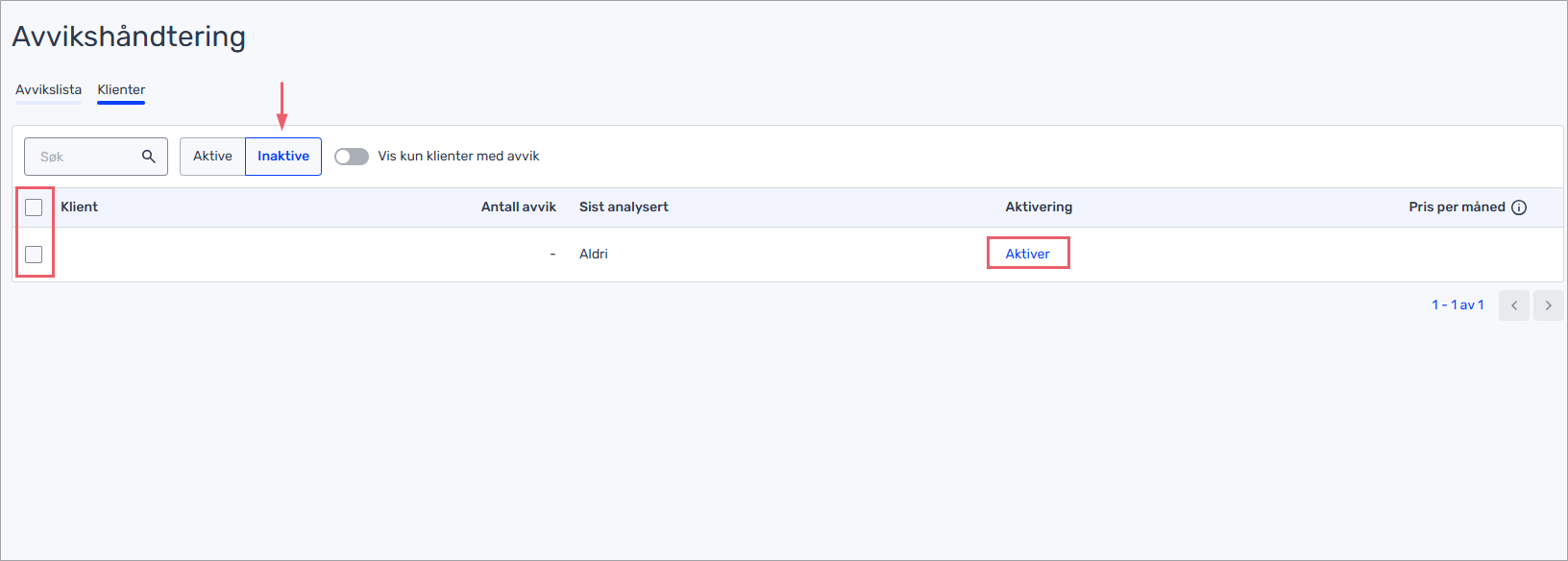Screen dimensions: 1568x561
Task: Switch to the Klienter tab
Action: tap(121, 89)
